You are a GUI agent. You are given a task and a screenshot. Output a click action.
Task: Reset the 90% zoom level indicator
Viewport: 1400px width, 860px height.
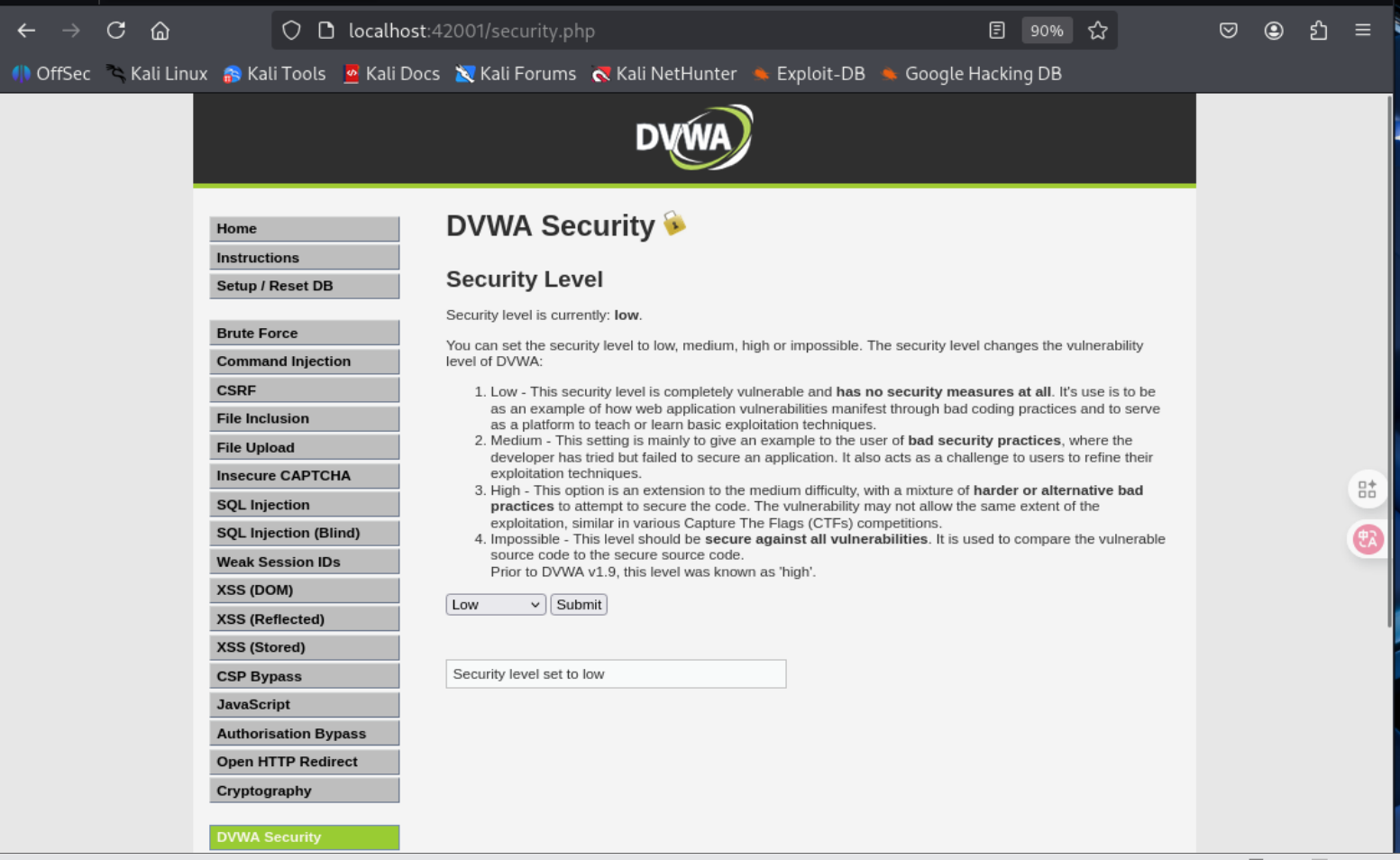tap(1047, 31)
